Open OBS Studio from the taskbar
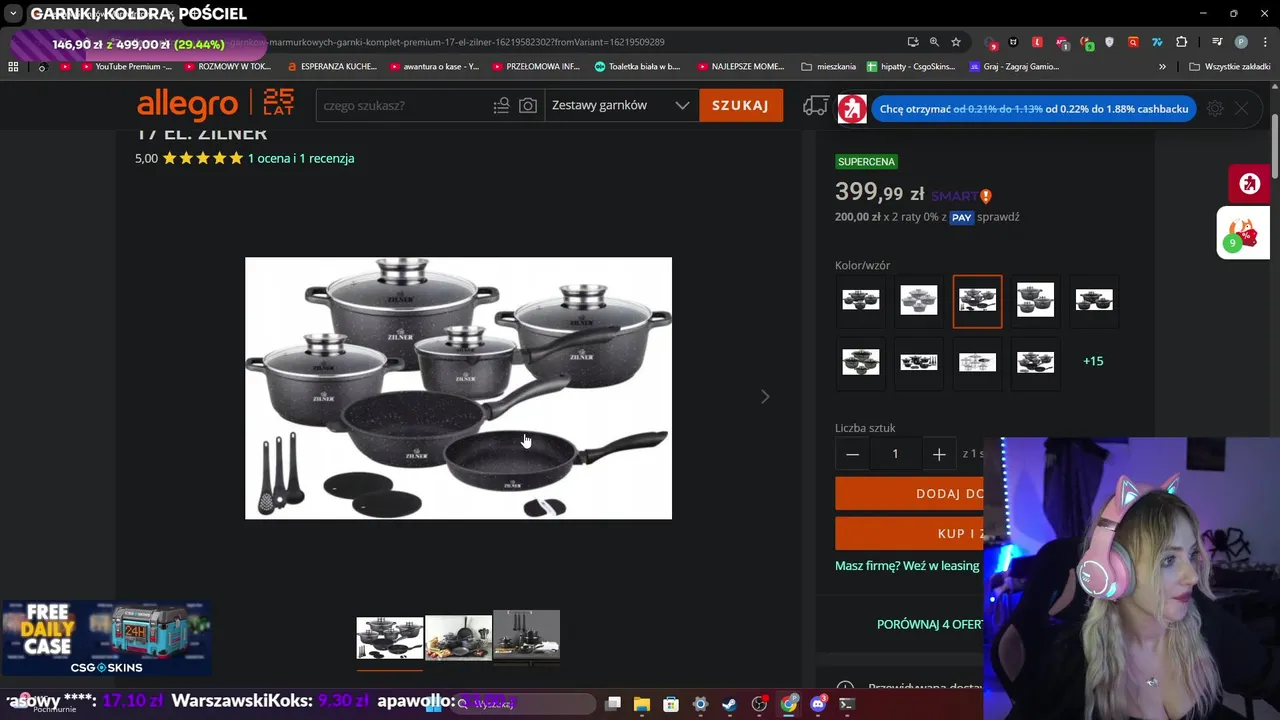The image size is (1280, 720). click(760, 704)
